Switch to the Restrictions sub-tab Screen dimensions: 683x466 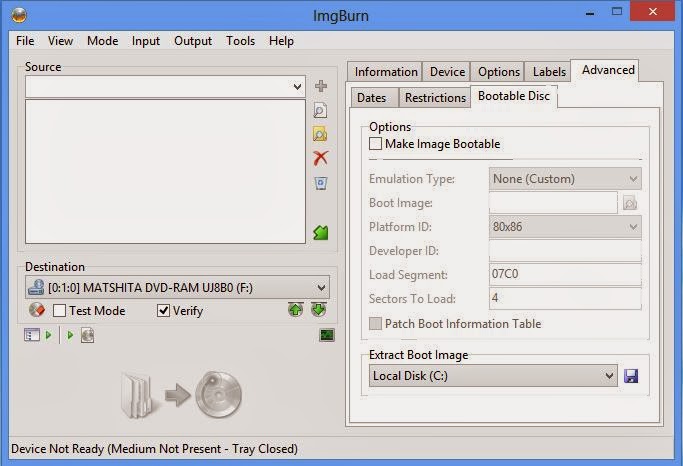(435, 98)
